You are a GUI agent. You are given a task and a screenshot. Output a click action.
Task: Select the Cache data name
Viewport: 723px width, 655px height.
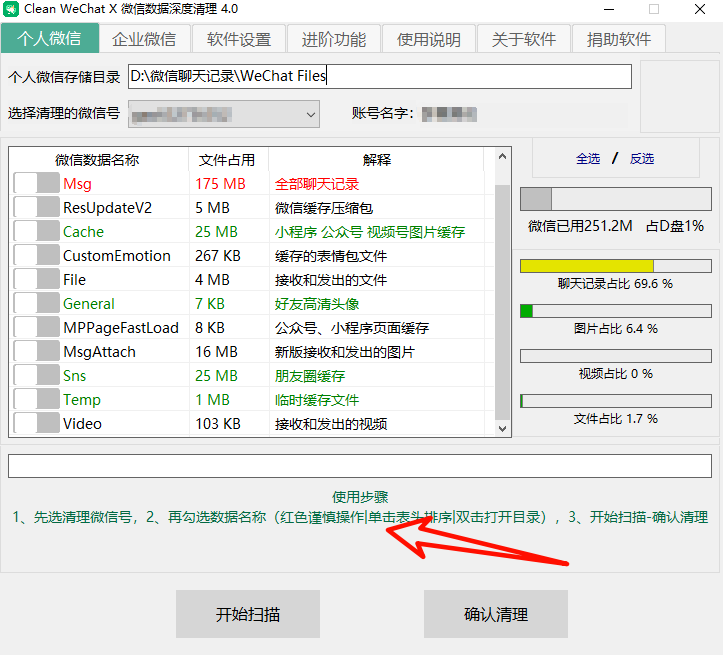click(83, 232)
